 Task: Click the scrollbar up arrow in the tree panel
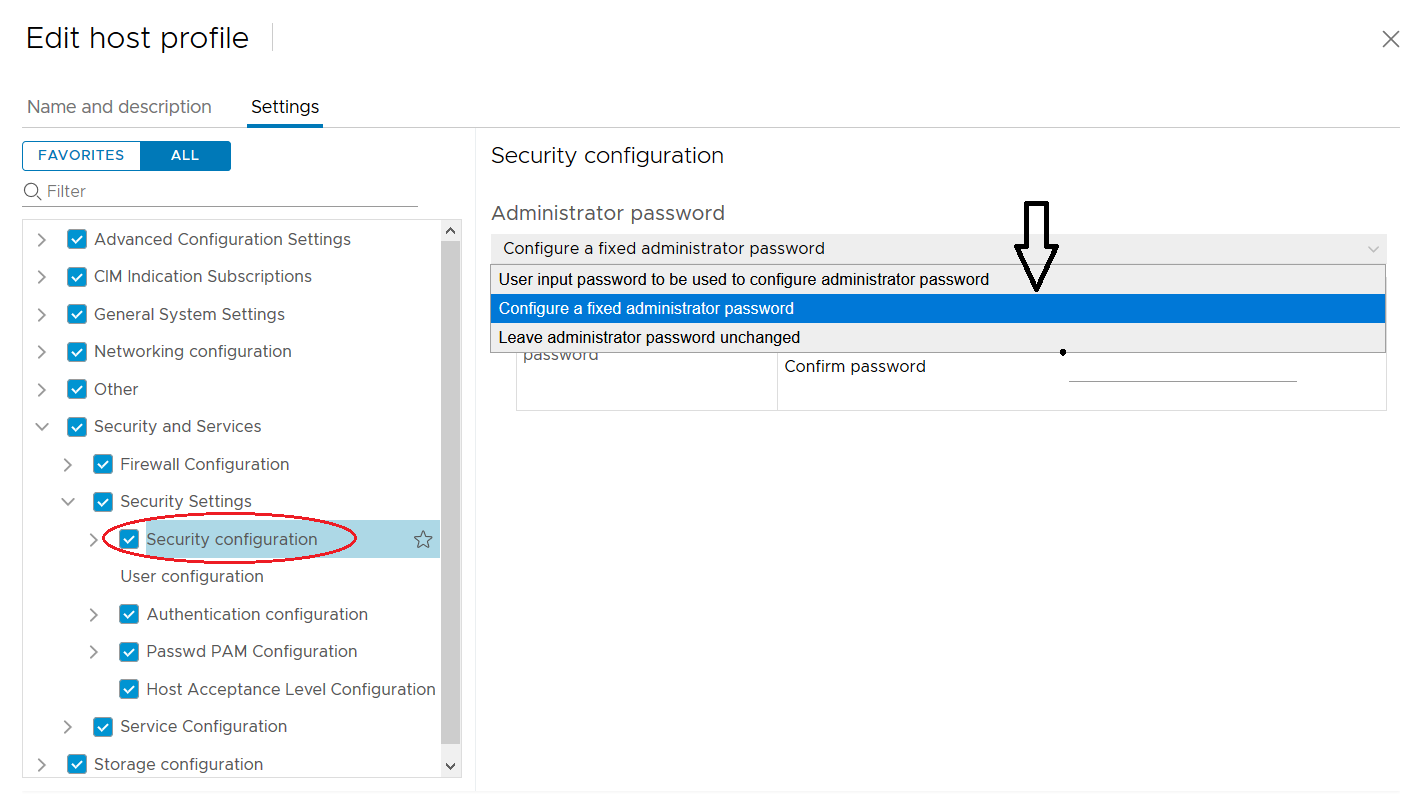click(x=450, y=229)
